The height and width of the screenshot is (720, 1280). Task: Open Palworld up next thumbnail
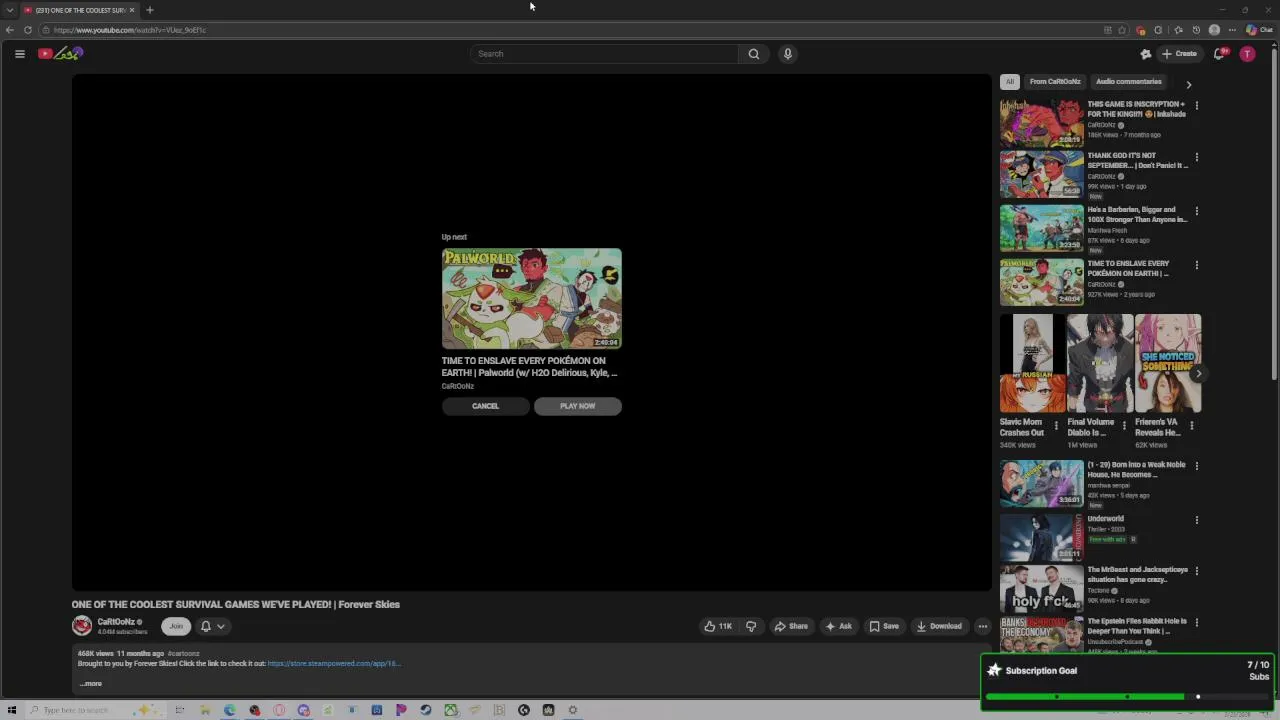coord(532,298)
